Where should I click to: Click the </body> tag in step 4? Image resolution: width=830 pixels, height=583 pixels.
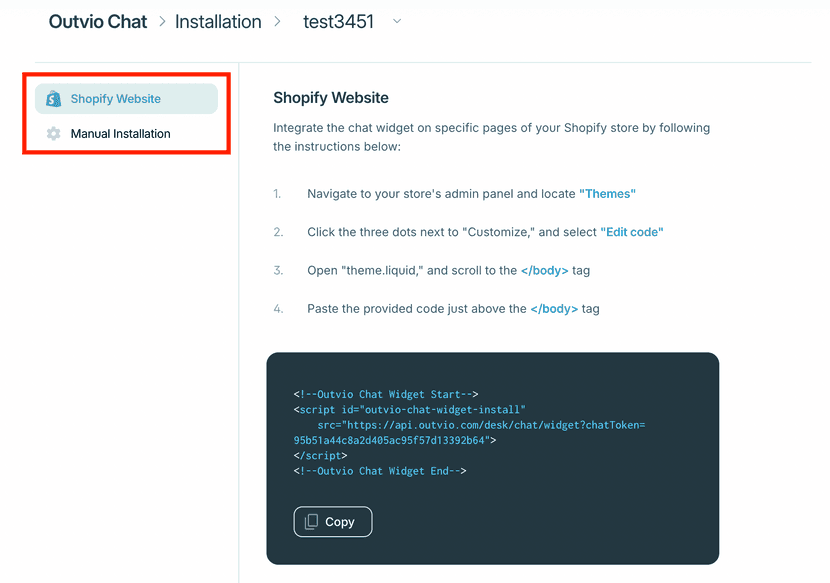point(554,309)
